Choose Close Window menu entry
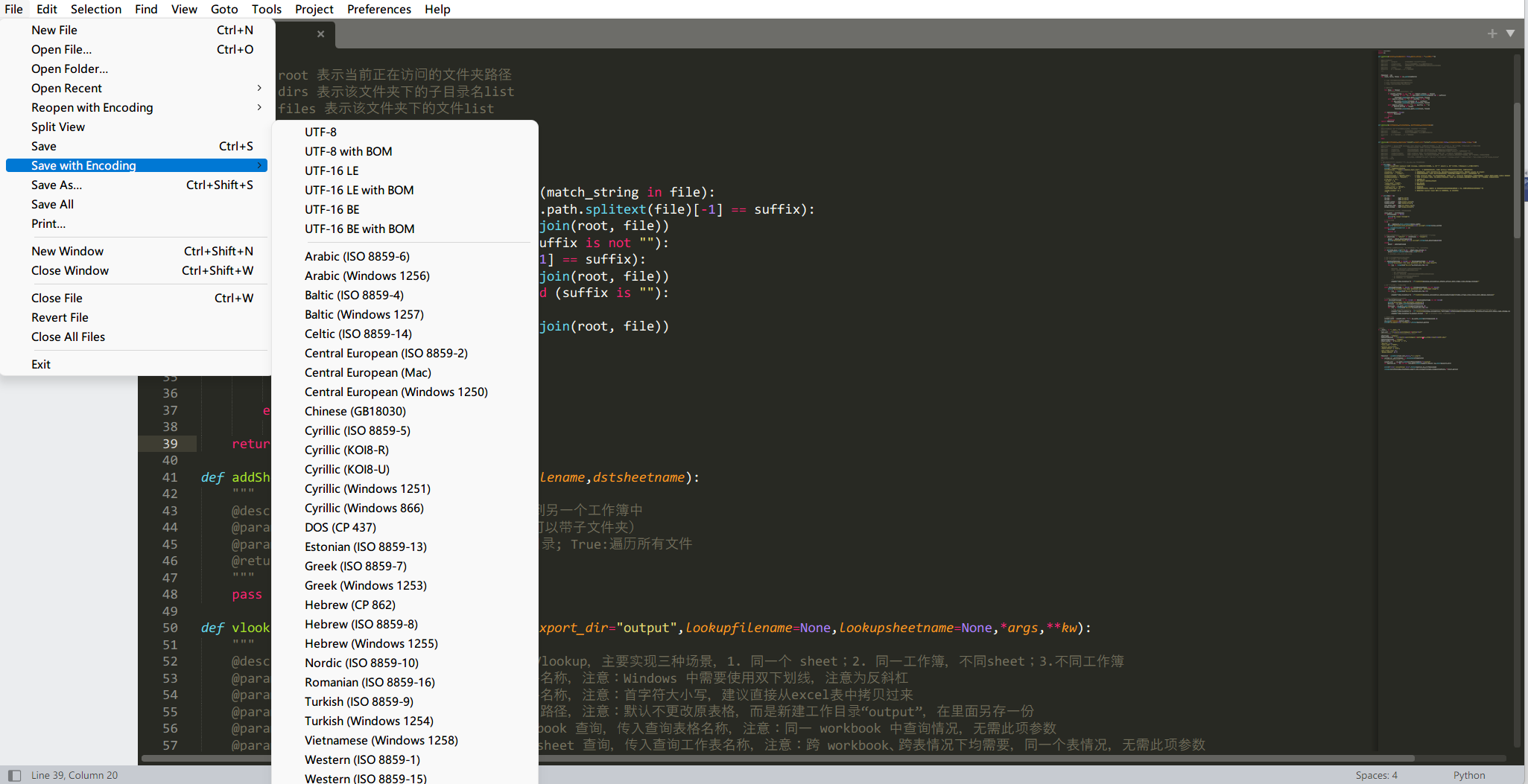 (x=137, y=270)
